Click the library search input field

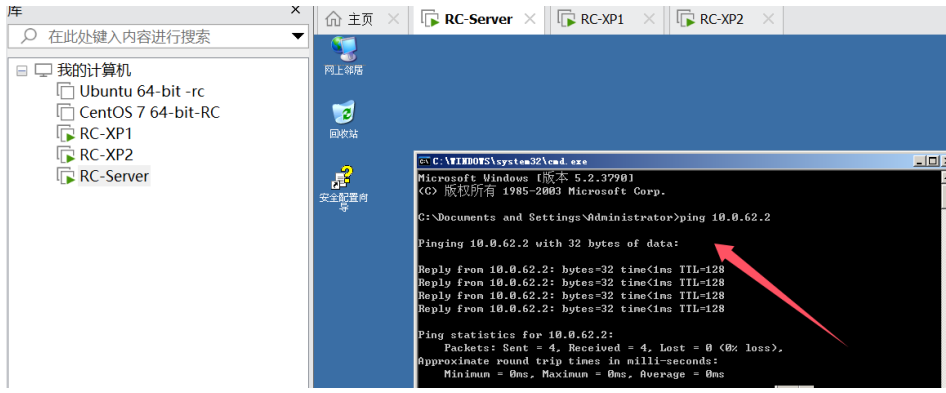pyautogui.click(x=158, y=37)
